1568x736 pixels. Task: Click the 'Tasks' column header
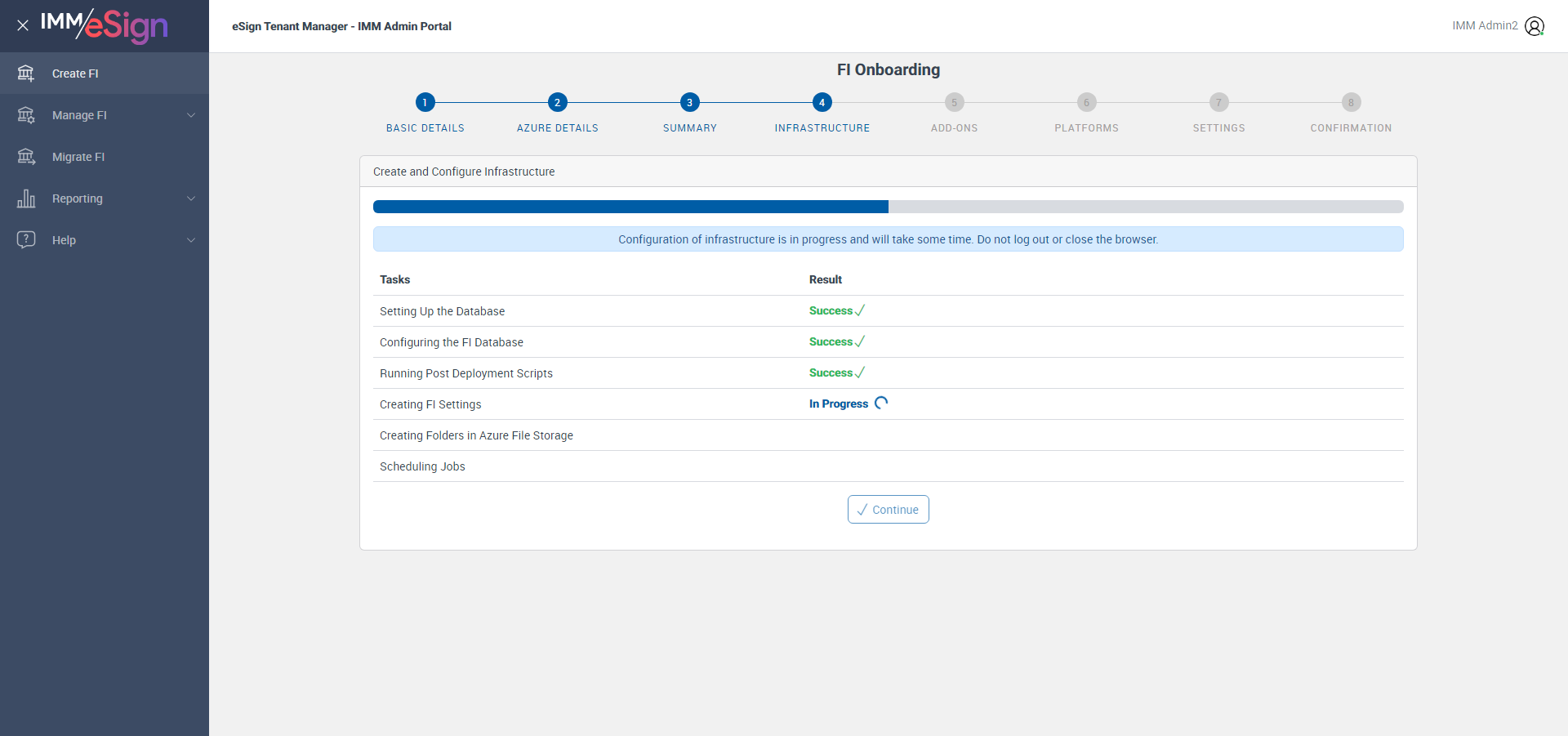click(x=394, y=279)
